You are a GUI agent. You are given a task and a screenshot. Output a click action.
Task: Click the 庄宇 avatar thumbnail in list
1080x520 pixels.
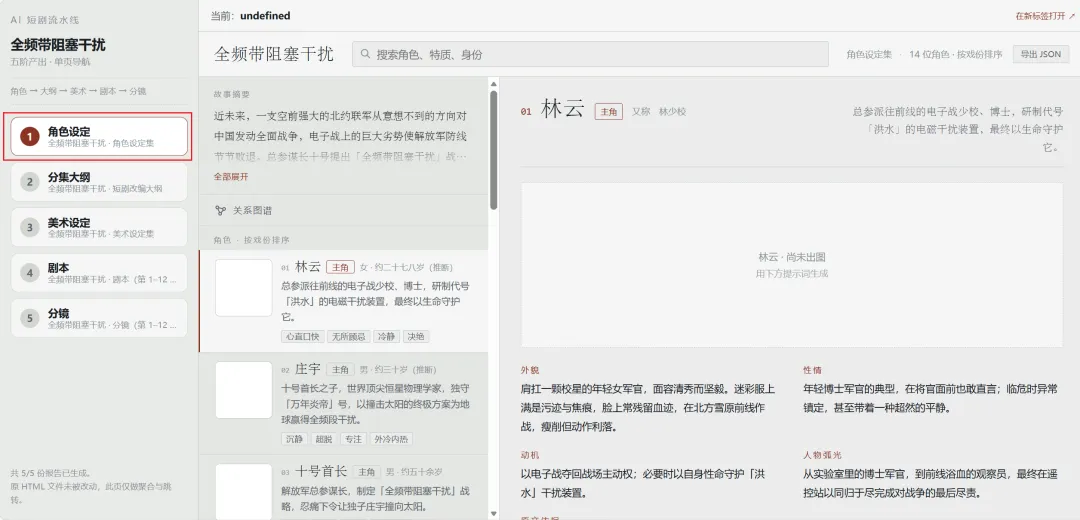click(244, 390)
